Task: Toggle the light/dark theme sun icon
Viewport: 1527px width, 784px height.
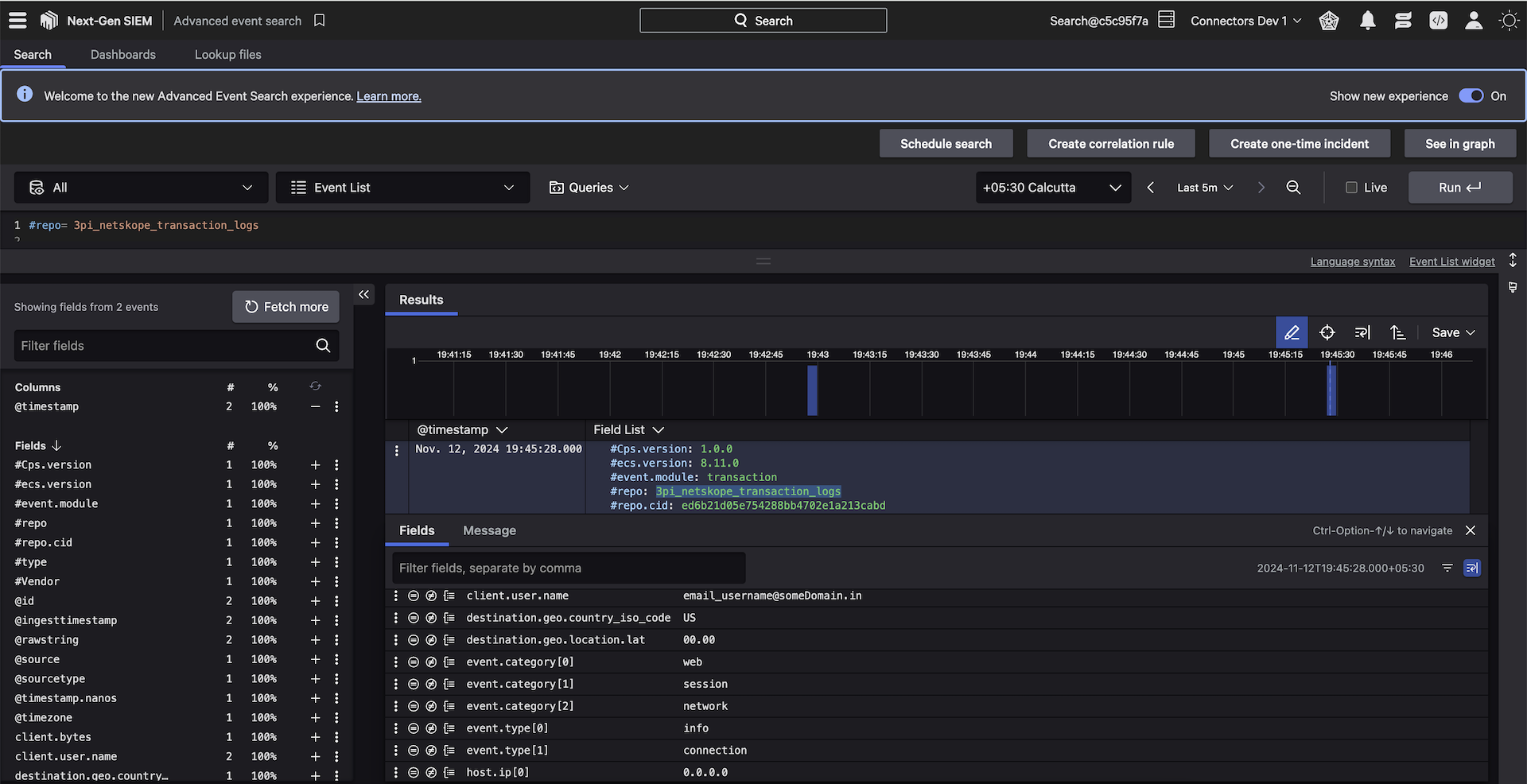Action: click(x=1509, y=21)
